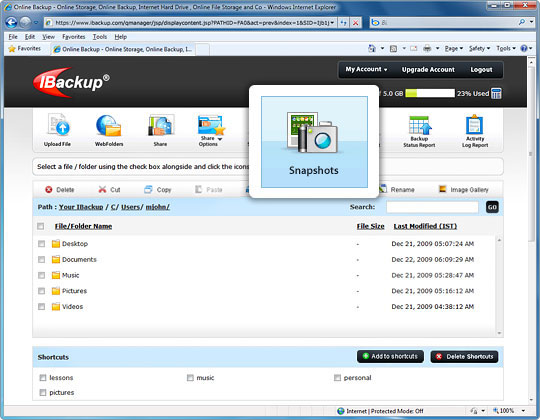Viewport: 540px width, 420px height.
Task: Check the Documents folder checkbox
Action: point(41,259)
